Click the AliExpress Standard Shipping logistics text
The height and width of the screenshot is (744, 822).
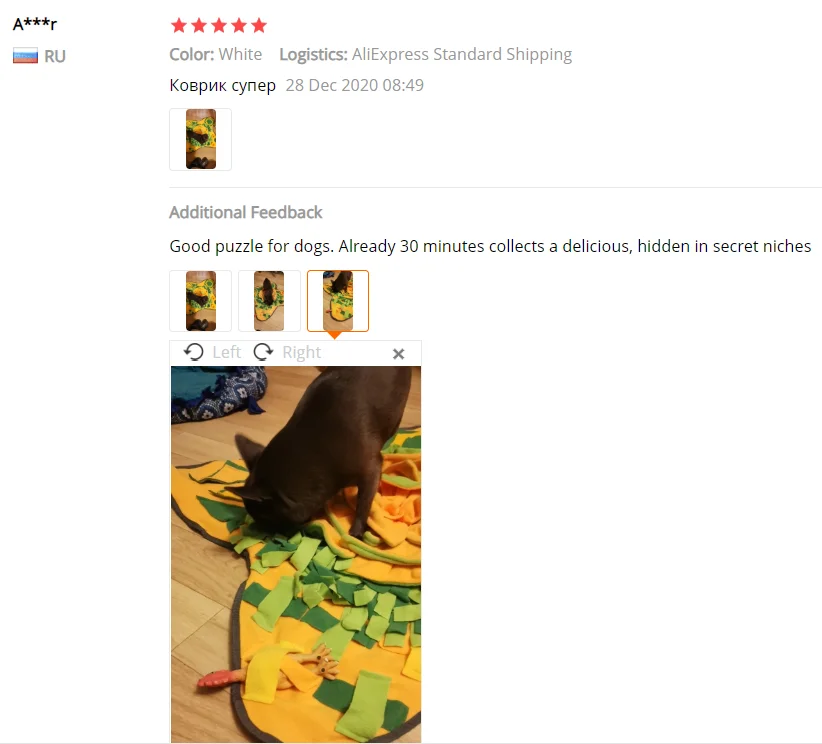462,55
